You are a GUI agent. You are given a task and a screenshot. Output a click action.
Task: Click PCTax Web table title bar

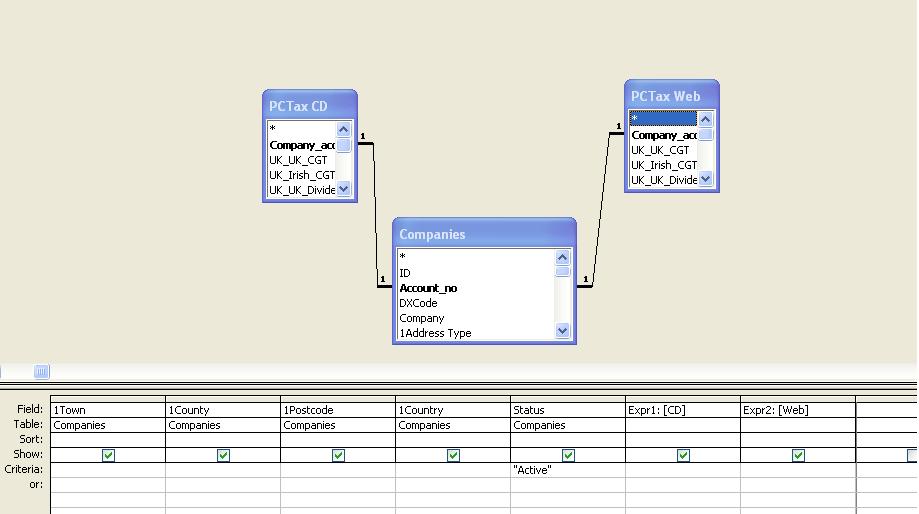pyautogui.click(x=672, y=96)
